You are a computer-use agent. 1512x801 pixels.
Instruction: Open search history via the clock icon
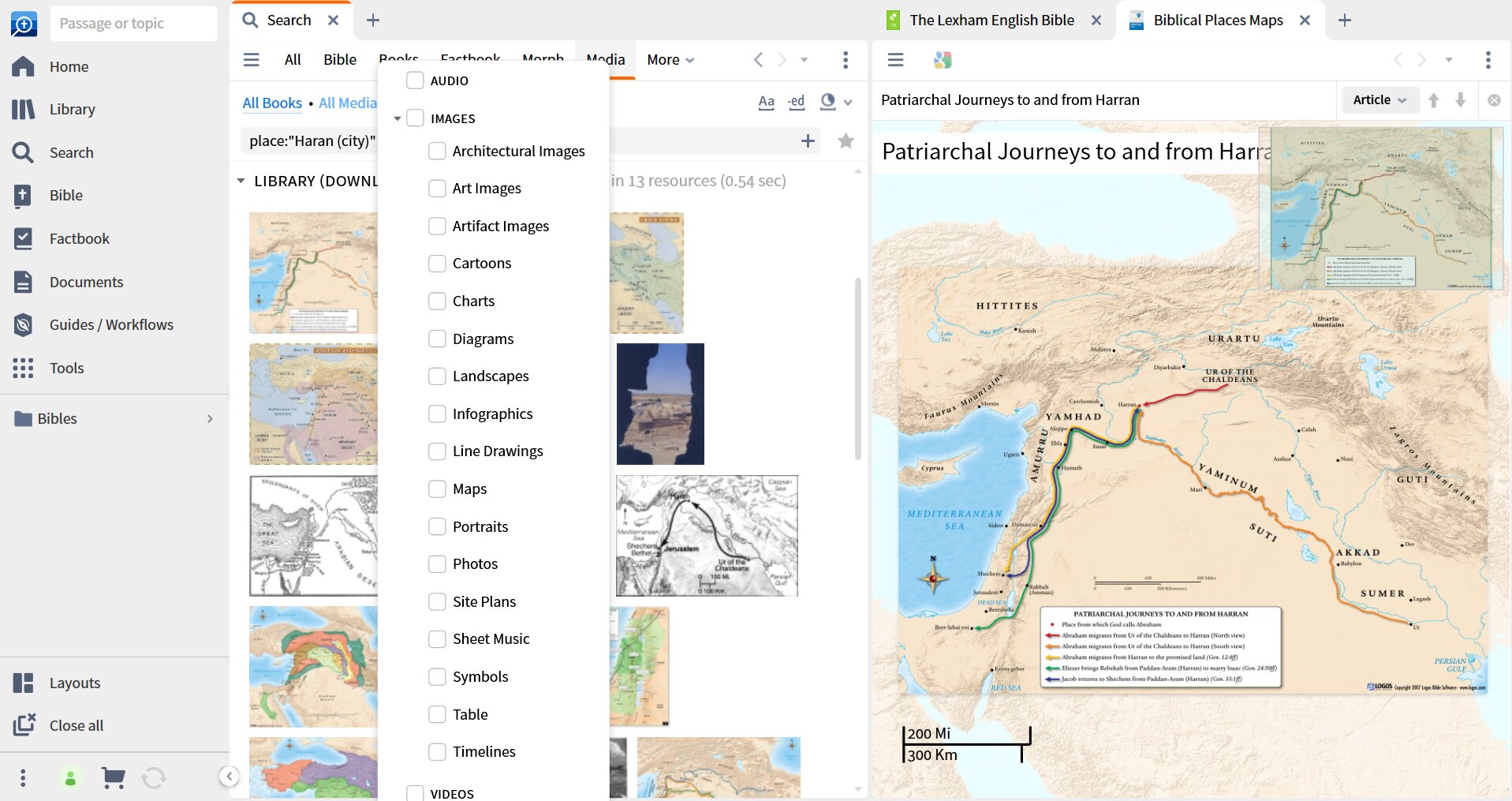827,102
